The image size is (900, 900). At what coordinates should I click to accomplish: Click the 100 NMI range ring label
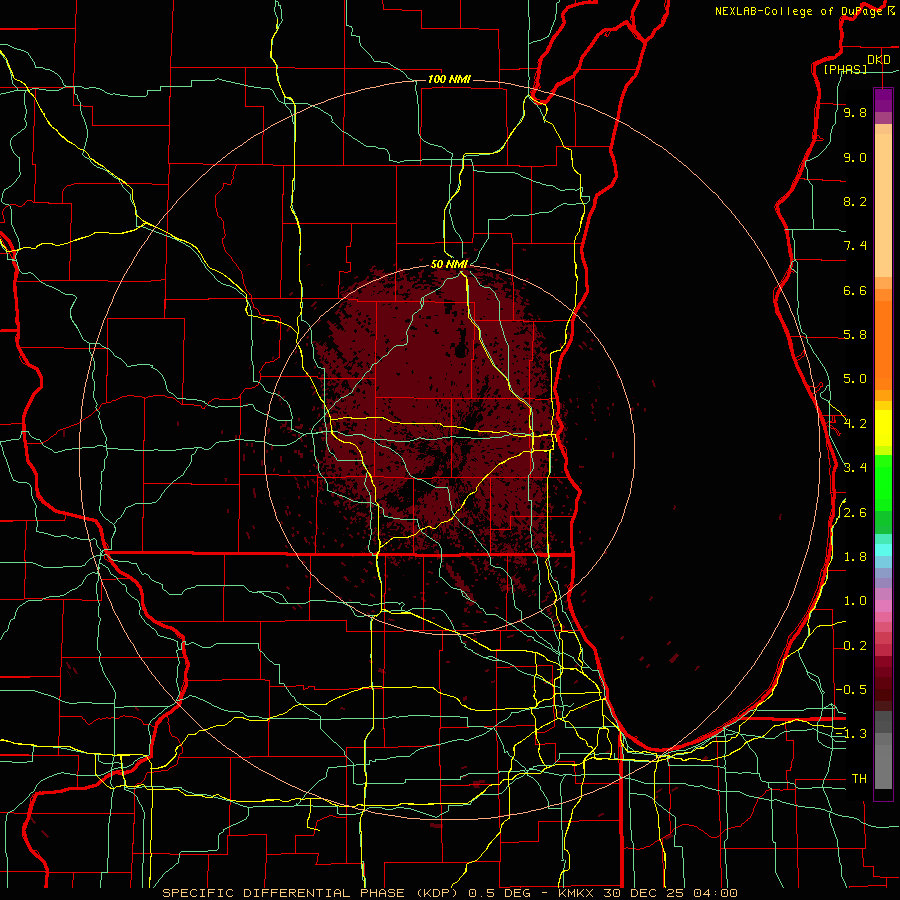pos(449,79)
